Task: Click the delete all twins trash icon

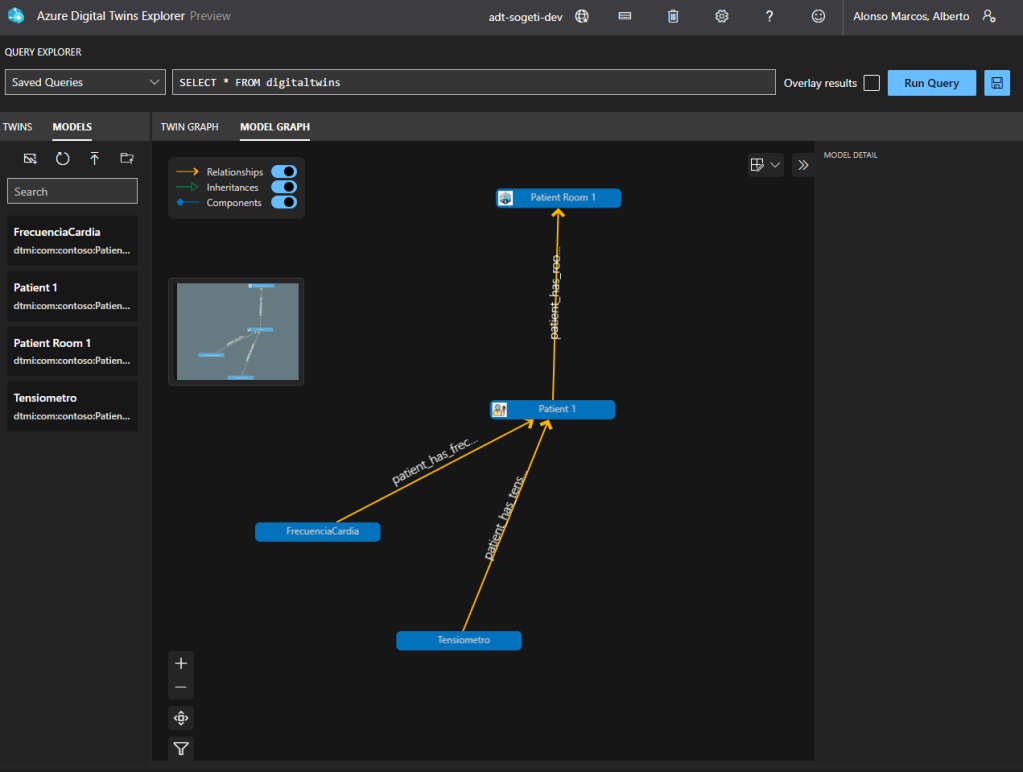Action: click(x=673, y=16)
